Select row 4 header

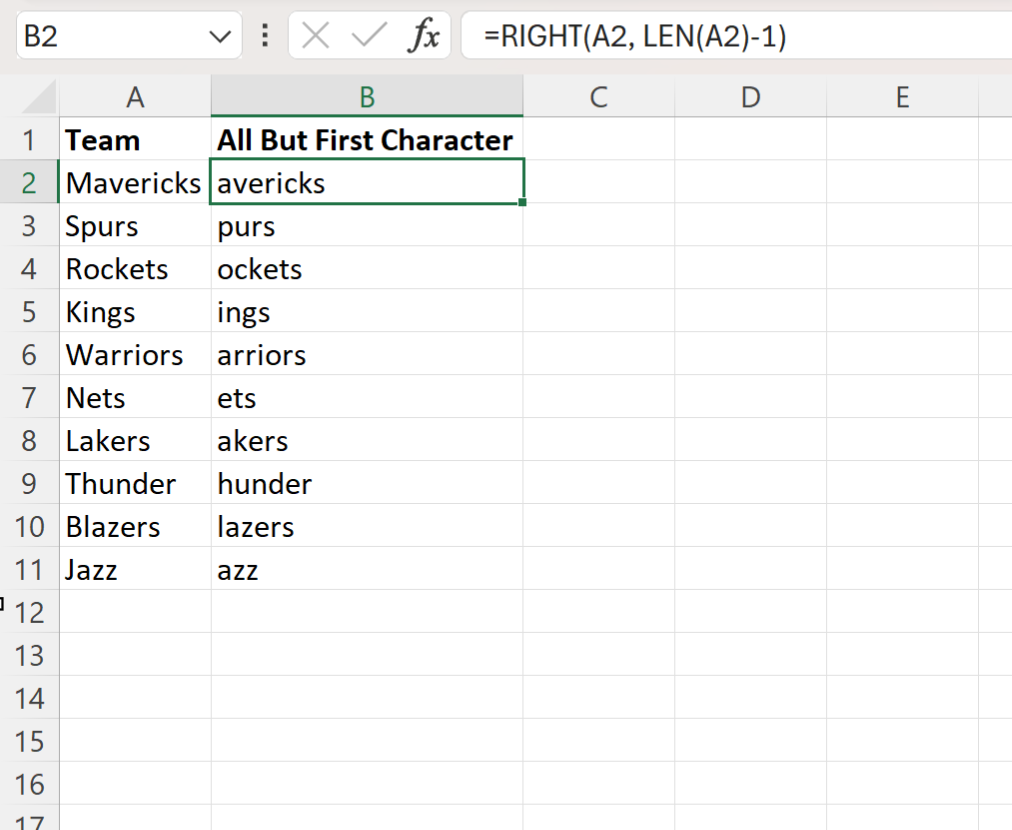[x=29, y=268]
